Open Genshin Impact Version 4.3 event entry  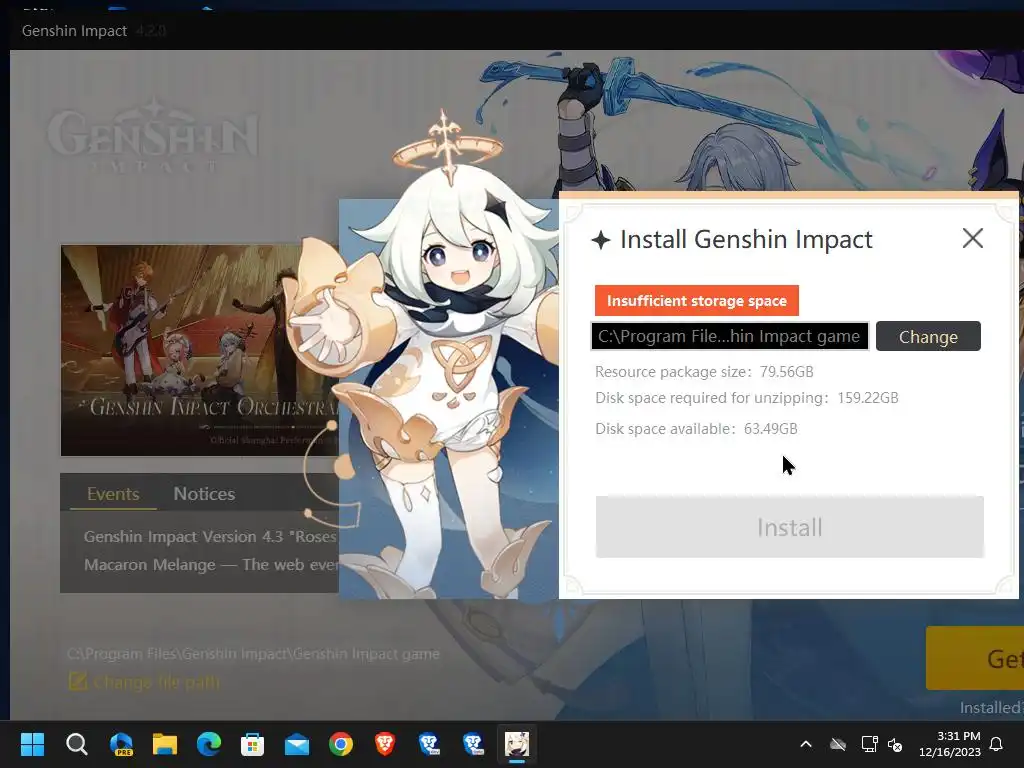click(x=210, y=537)
